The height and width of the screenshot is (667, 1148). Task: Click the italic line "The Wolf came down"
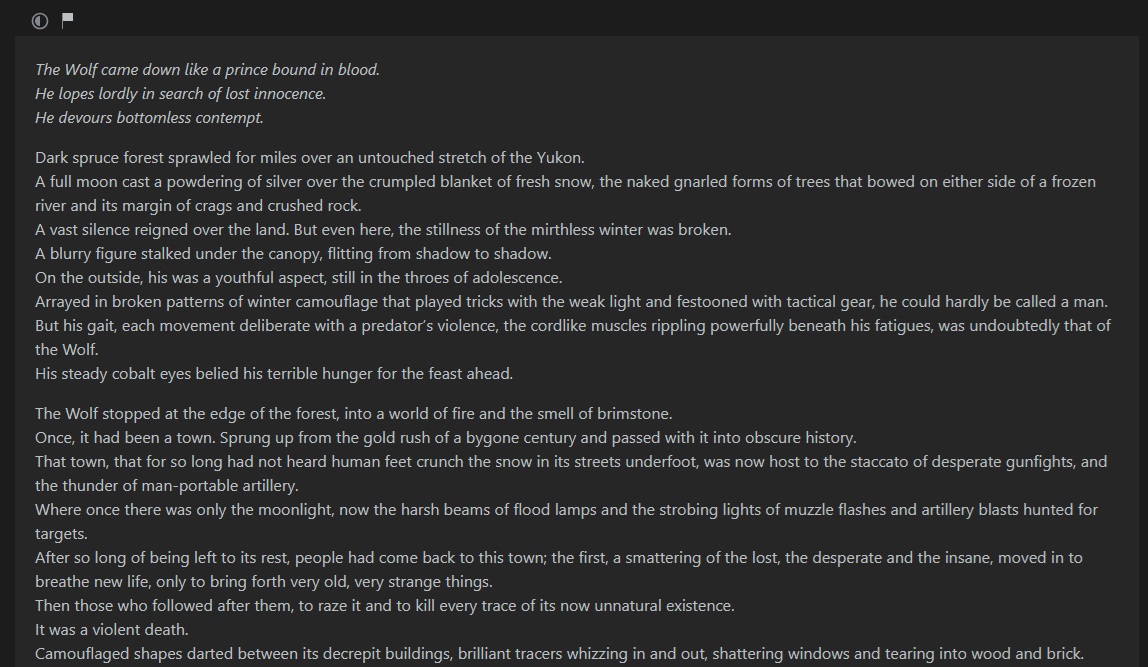pos(207,70)
